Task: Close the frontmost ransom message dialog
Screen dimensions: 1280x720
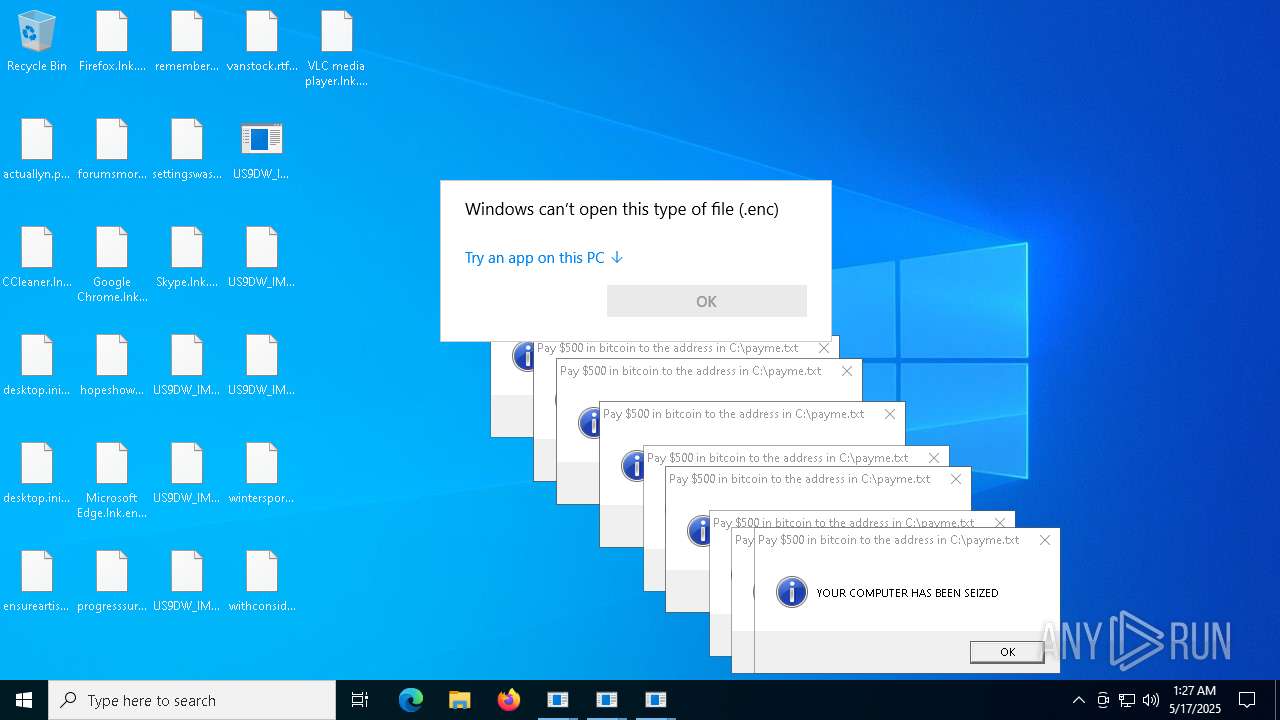Action: (x=1045, y=540)
